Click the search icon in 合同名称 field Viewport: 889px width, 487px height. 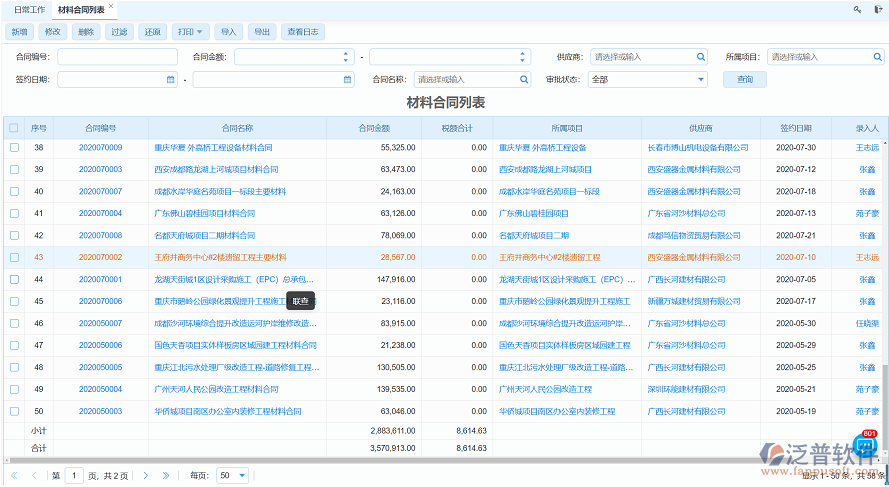524,79
